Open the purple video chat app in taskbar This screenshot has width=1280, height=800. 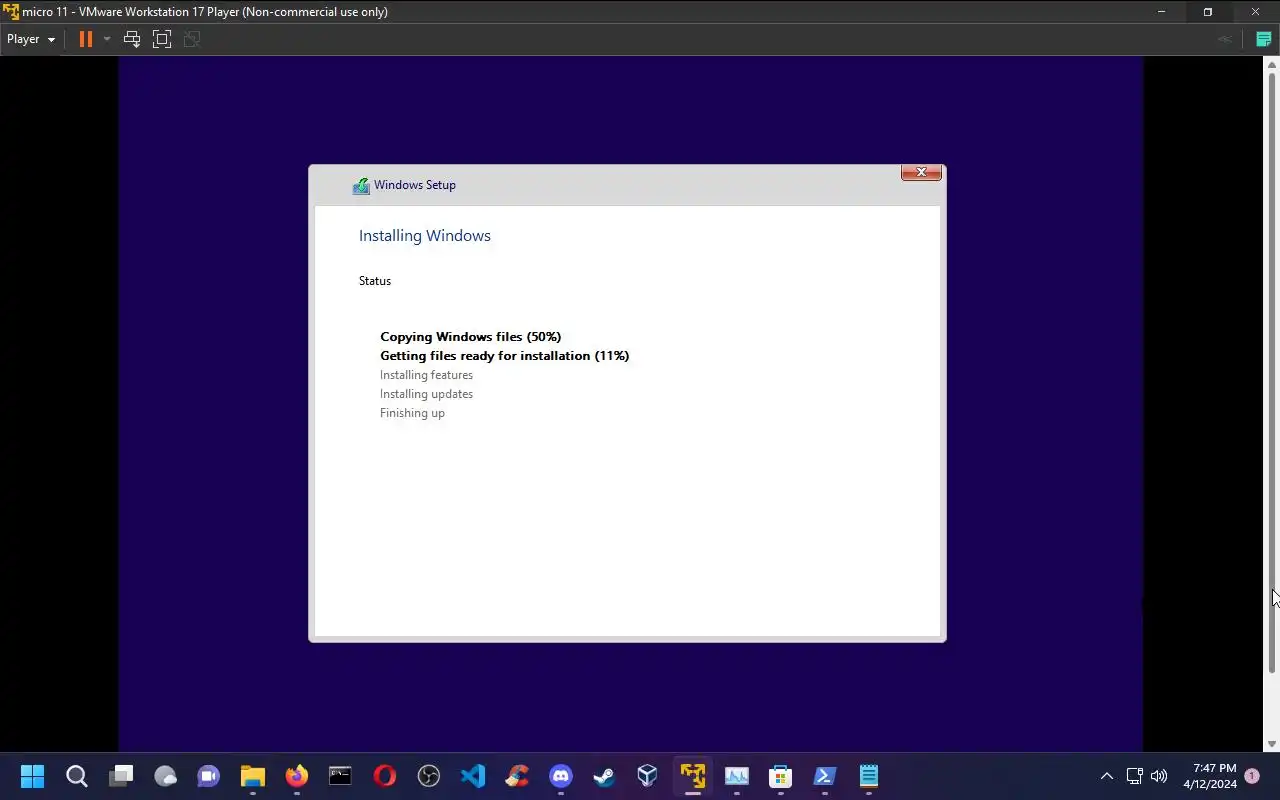(x=208, y=776)
